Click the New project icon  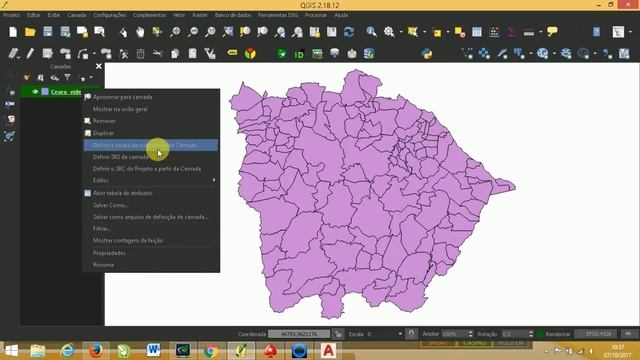point(13,32)
